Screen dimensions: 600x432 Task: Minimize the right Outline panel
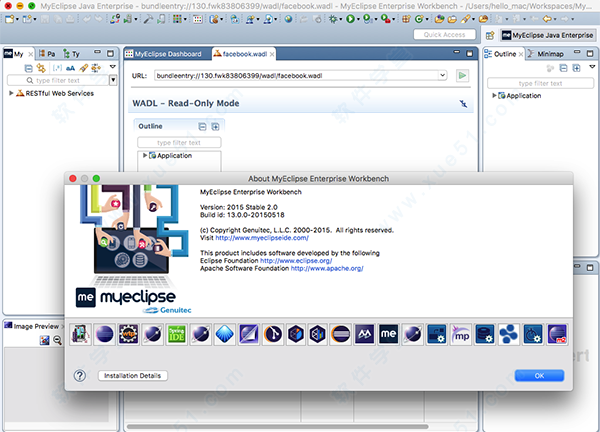(x=577, y=52)
